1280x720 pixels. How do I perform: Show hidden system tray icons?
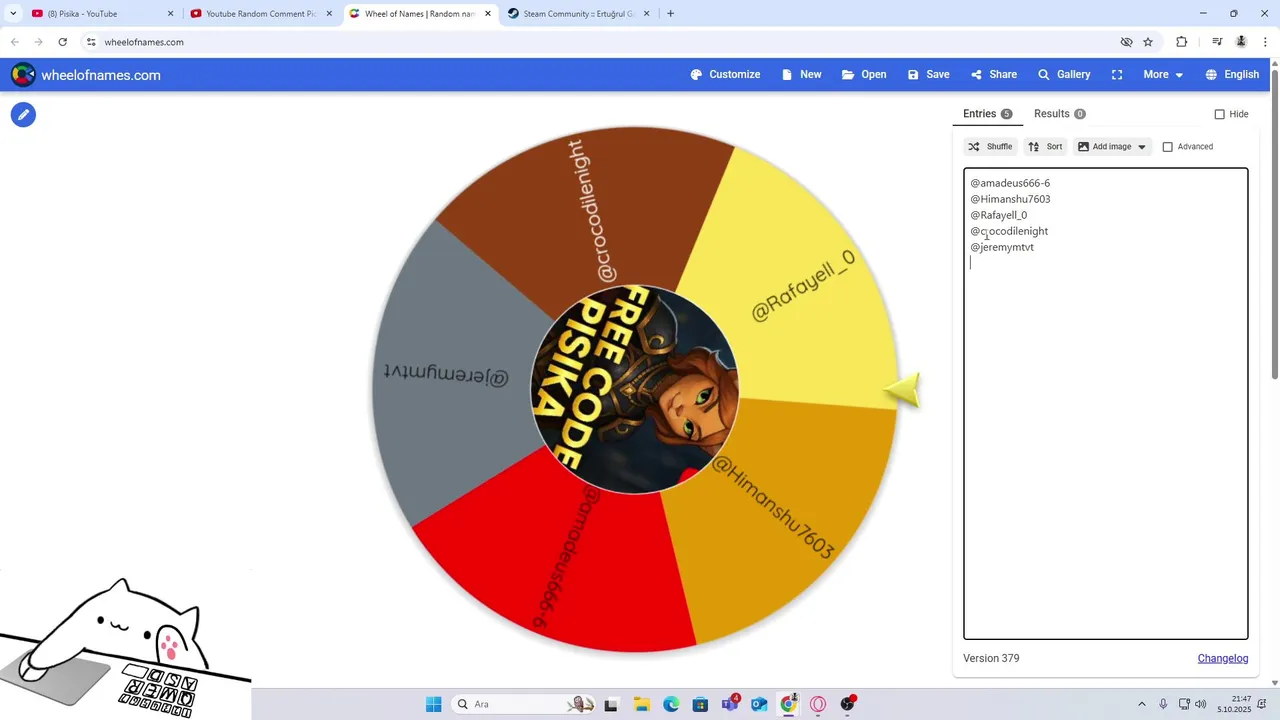tap(1142, 704)
